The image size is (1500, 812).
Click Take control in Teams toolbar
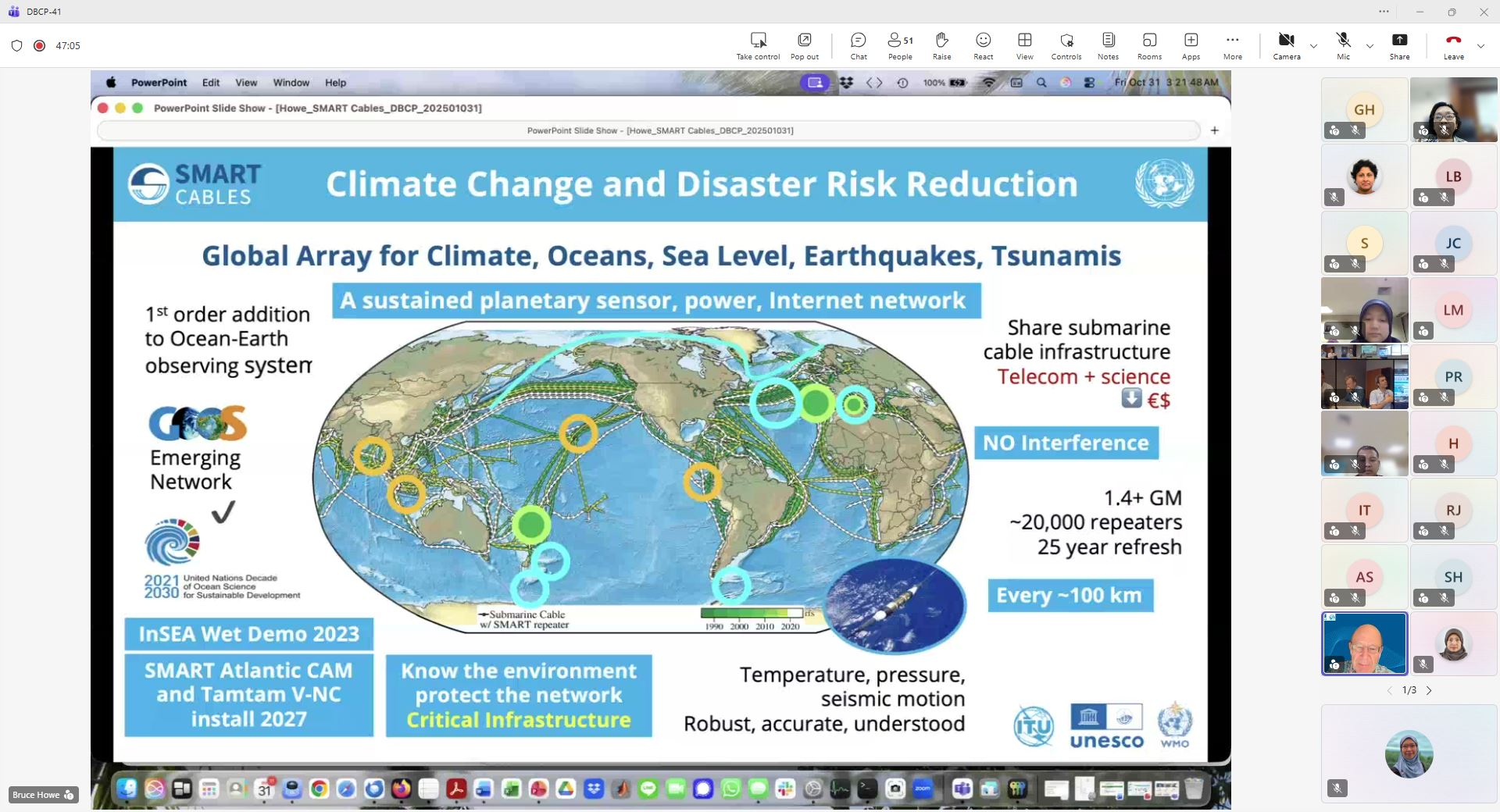click(758, 45)
